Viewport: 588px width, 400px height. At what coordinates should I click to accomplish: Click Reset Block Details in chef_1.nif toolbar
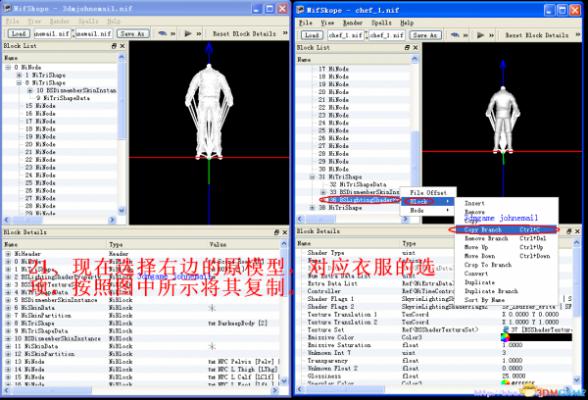coord(537,35)
